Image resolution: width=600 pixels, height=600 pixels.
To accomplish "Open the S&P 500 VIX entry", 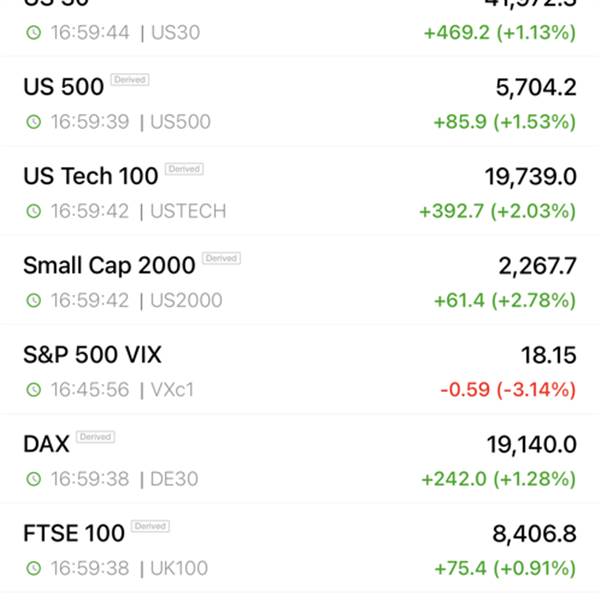I will coord(300,370).
